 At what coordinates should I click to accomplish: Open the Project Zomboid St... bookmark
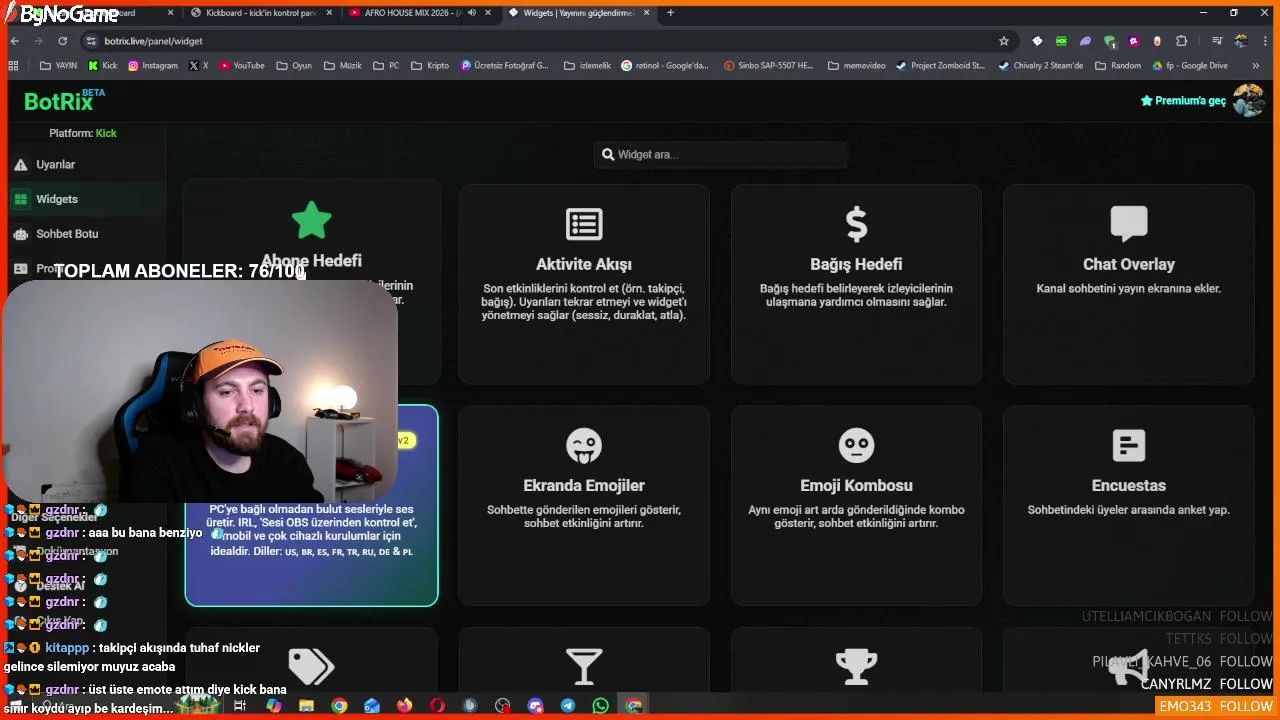(940, 66)
